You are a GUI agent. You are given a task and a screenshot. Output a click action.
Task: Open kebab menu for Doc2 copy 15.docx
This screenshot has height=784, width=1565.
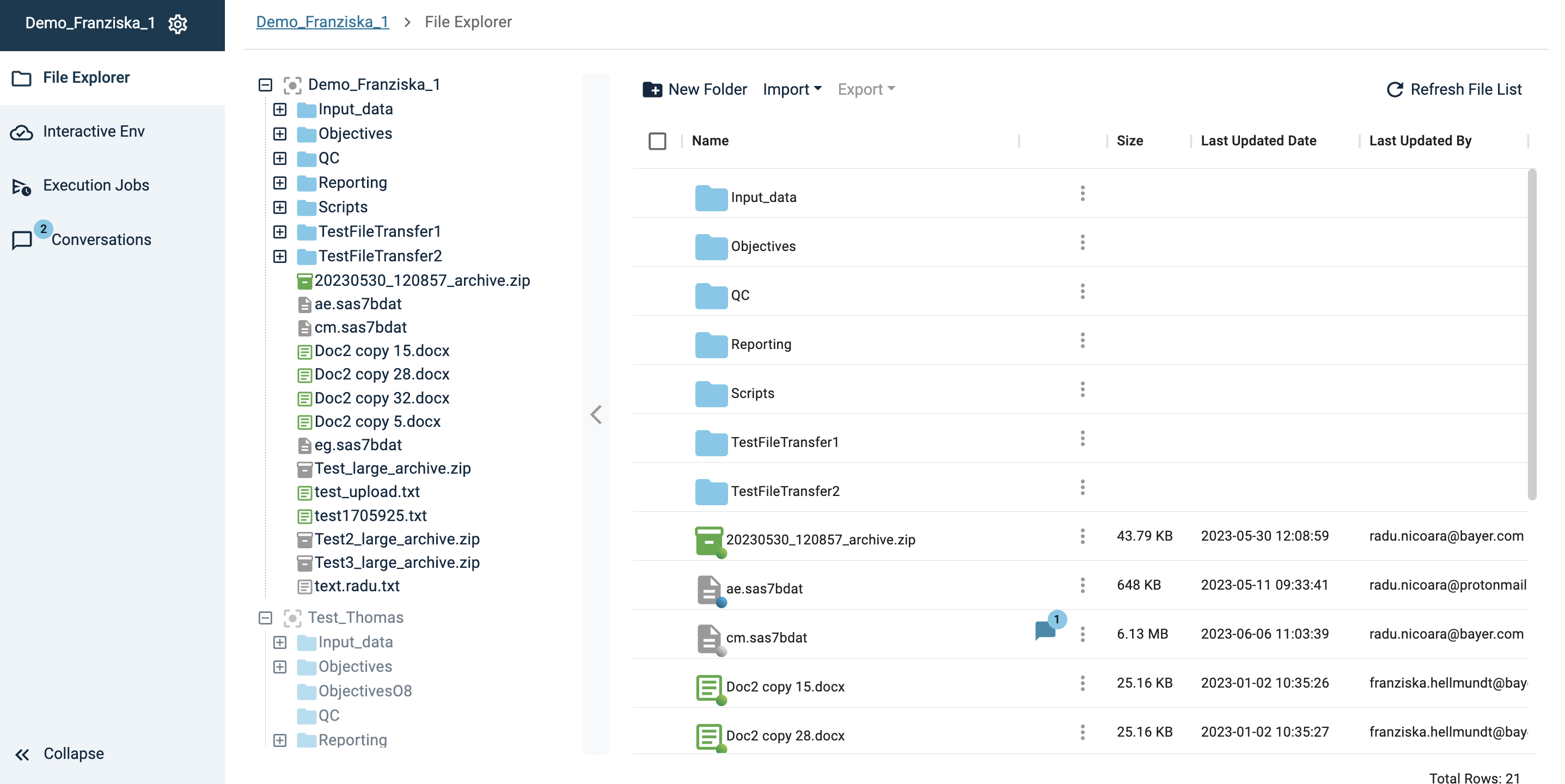pos(1082,683)
